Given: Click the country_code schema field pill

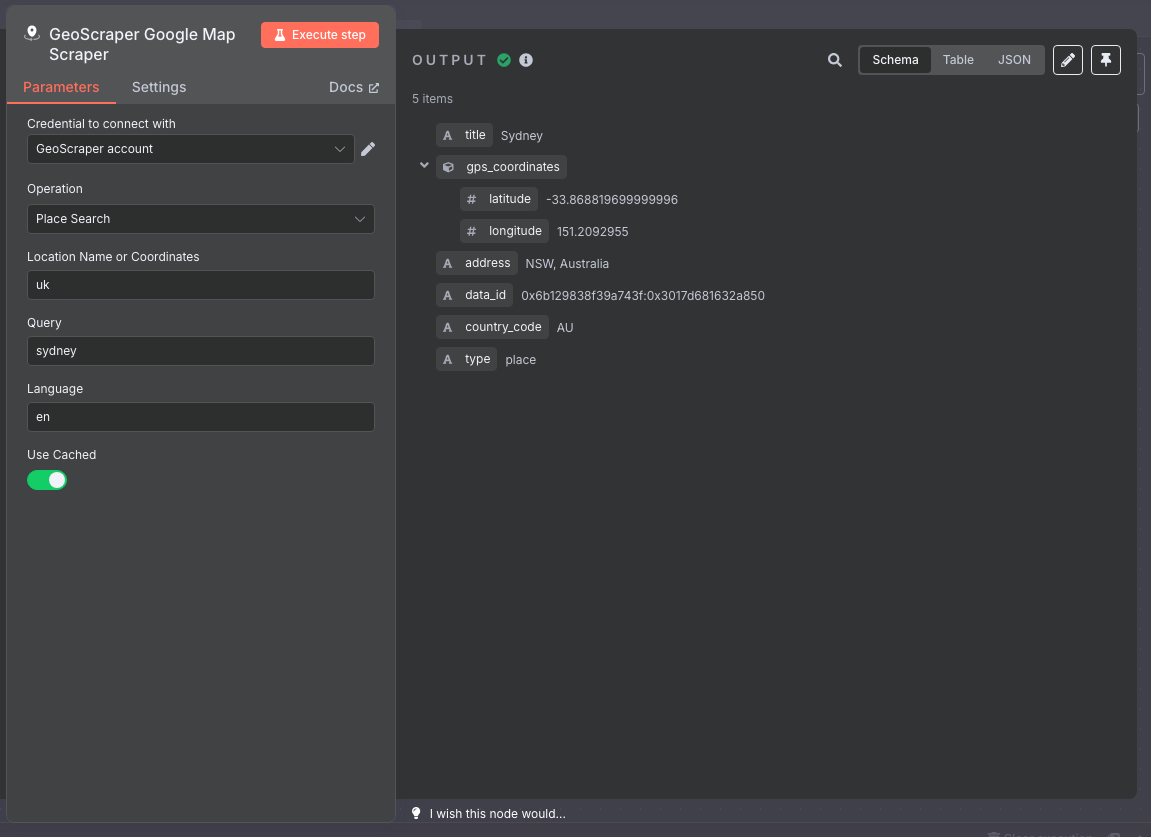Looking at the screenshot, I should pos(492,327).
